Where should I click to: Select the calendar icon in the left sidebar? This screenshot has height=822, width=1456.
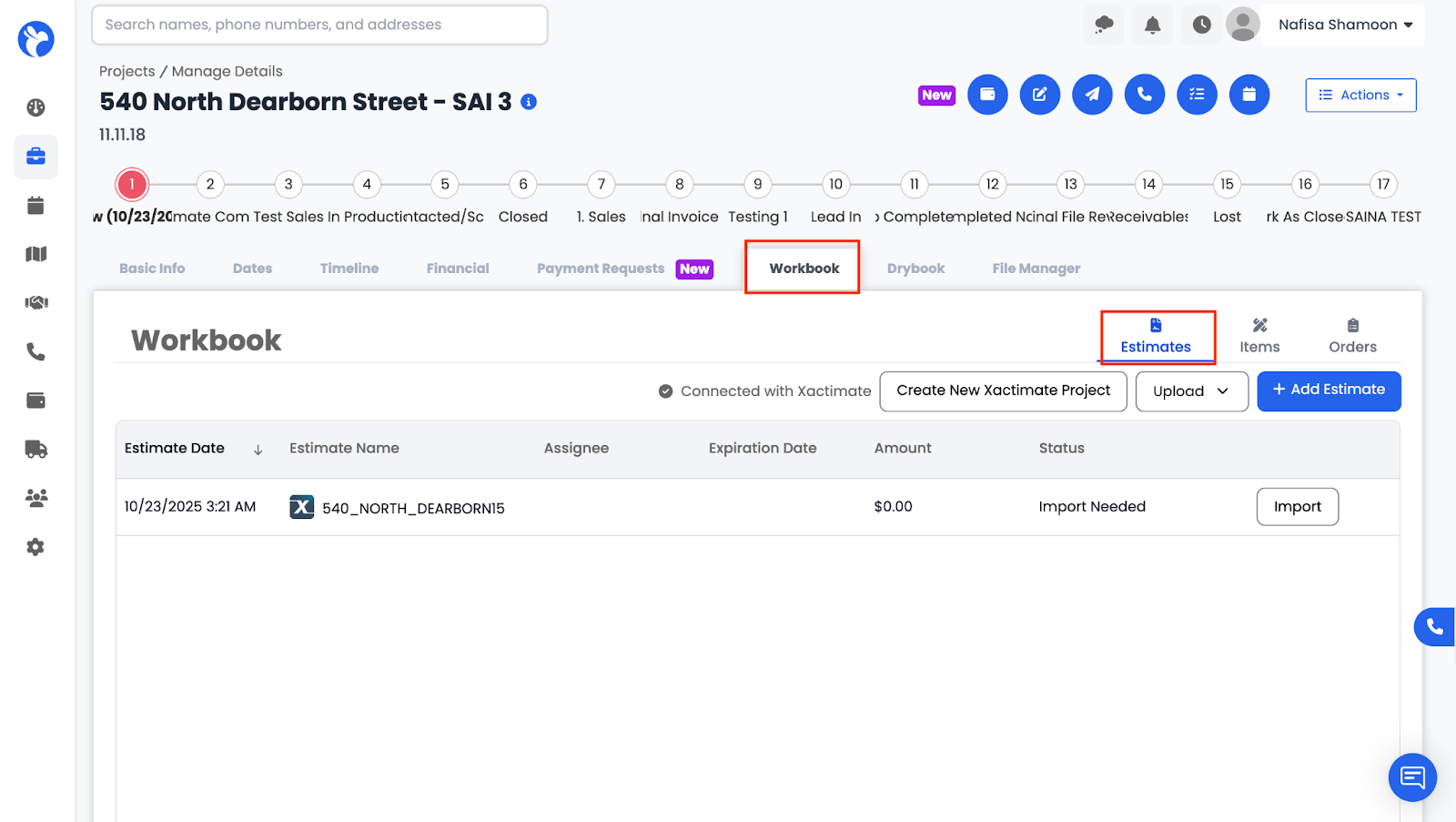pos(35,205)
